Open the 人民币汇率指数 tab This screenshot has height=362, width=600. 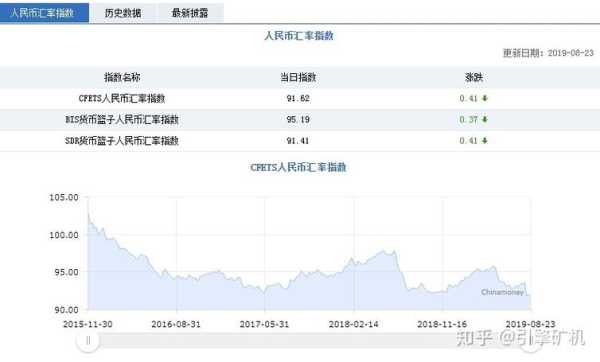[44, 13]
